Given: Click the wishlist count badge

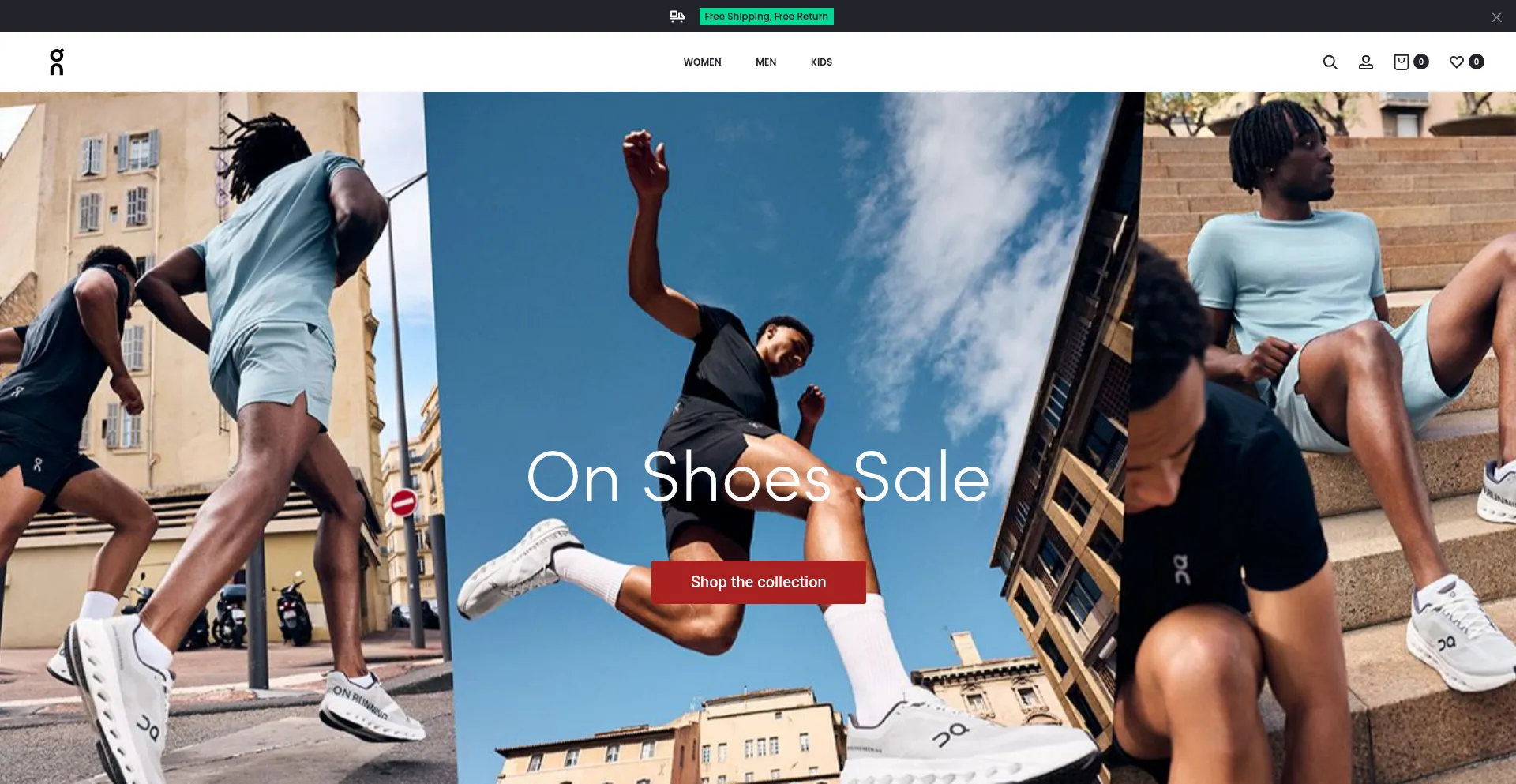Looking at the screenshot, I should pos(1477,62).
